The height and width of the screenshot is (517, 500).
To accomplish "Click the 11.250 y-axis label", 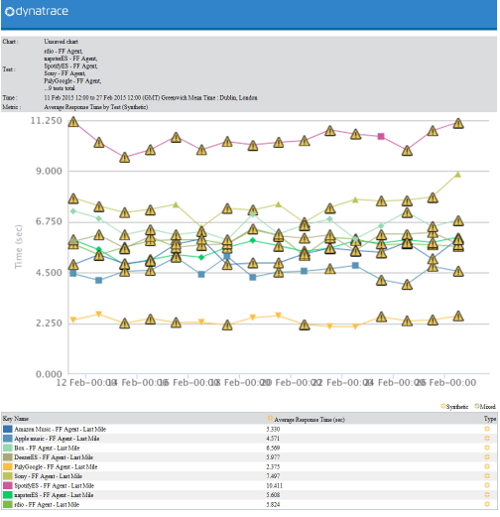I will click(46, 121).
